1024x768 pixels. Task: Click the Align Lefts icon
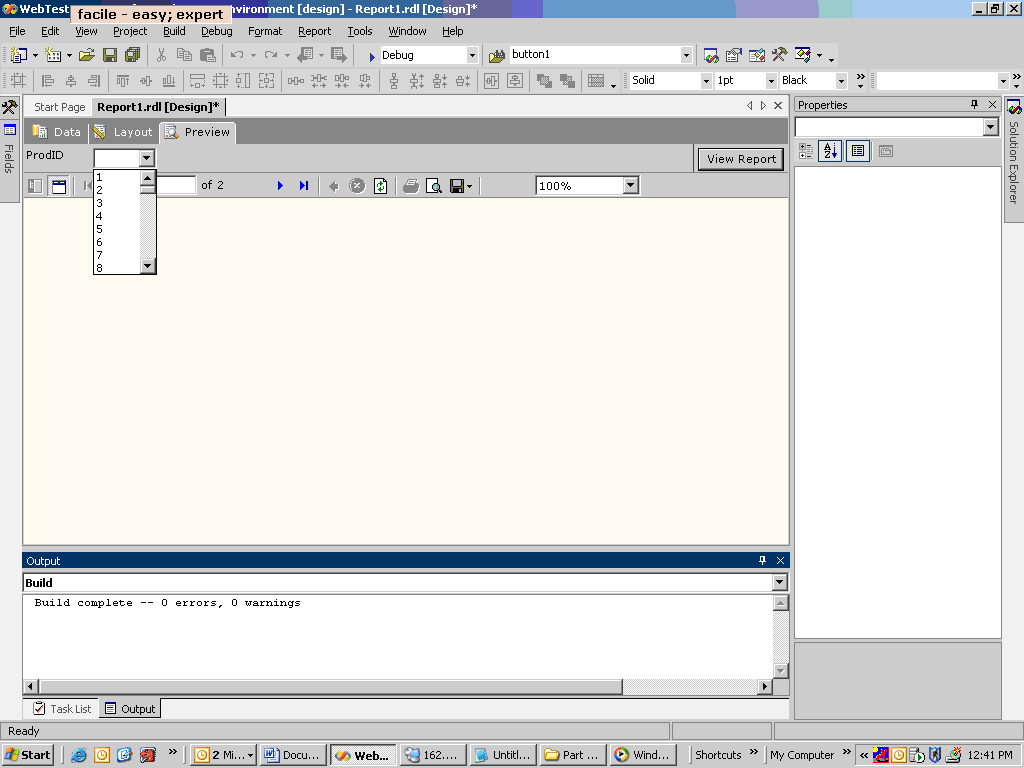coord(48,80)
